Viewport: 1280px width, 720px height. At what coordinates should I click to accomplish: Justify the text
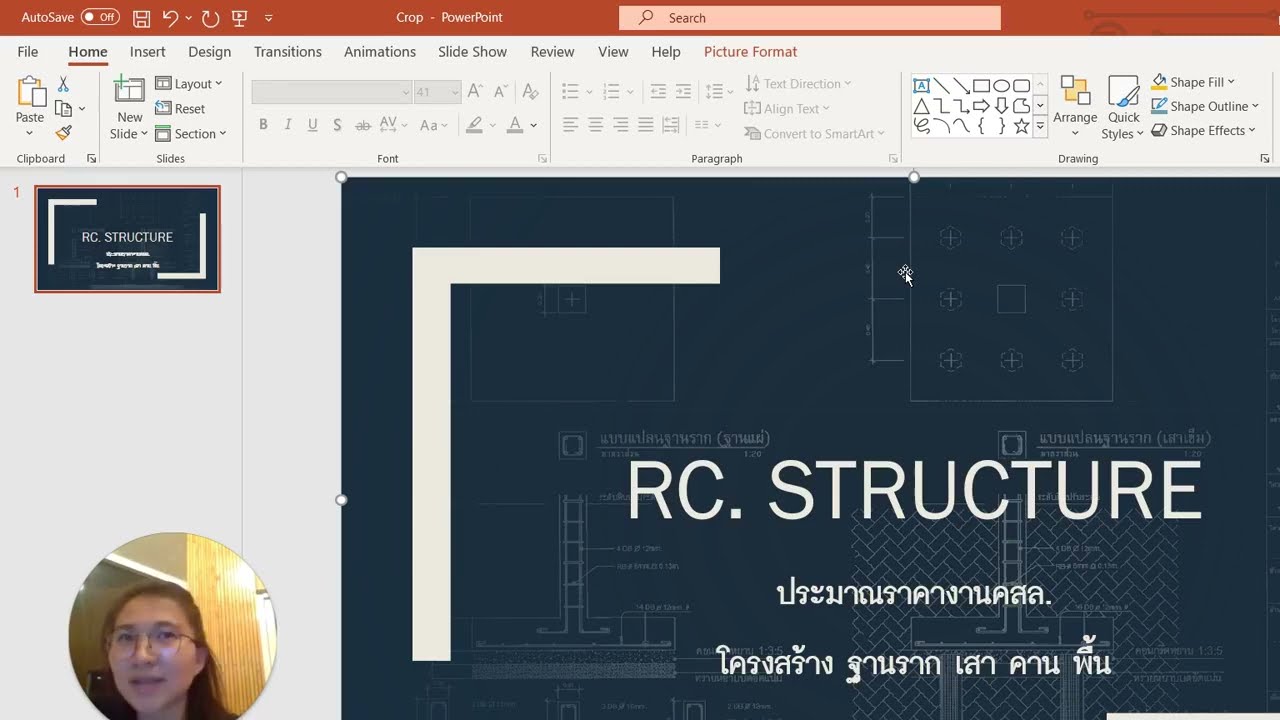pyautogui.click(x=645, y=125)
